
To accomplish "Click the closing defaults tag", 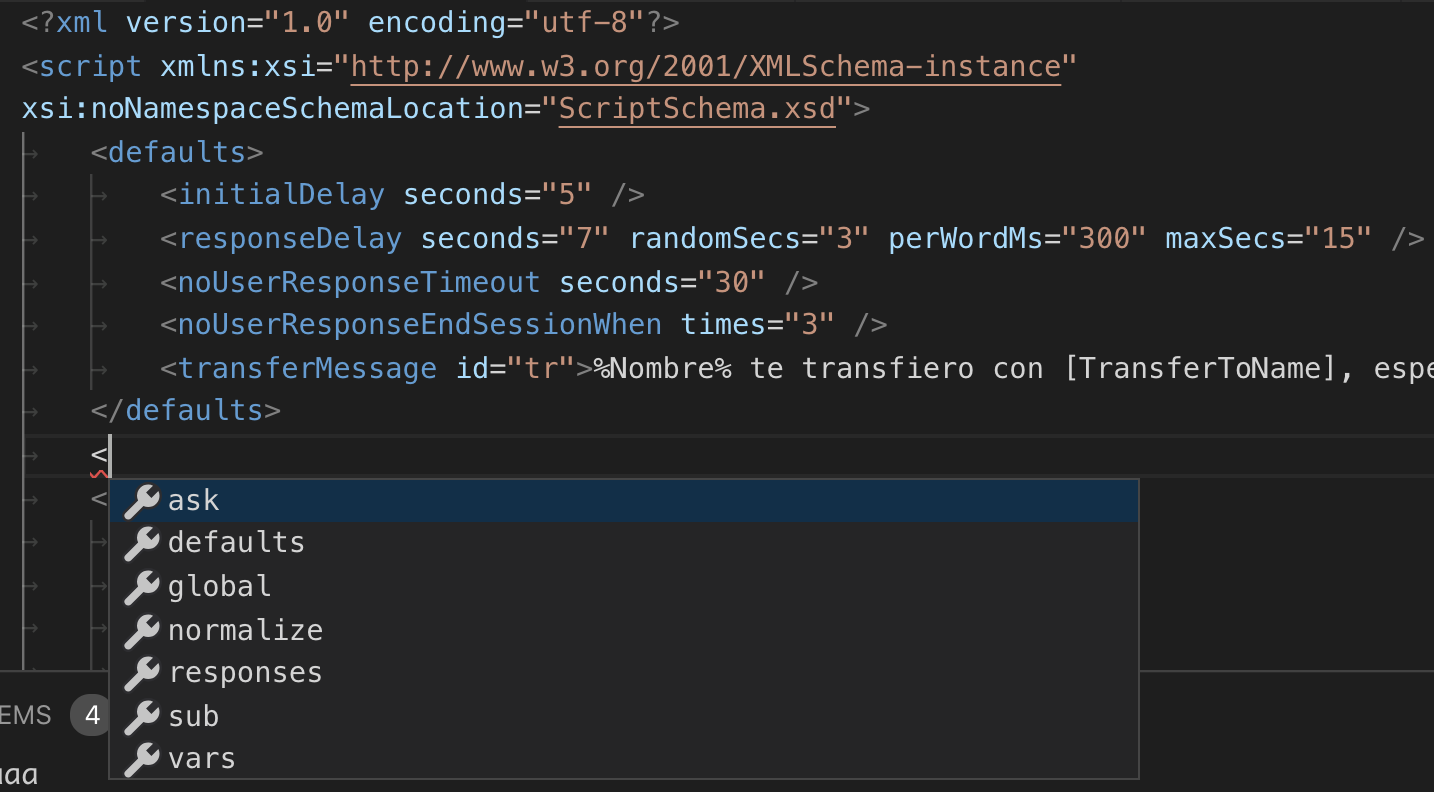I will [x=185, y=410].
